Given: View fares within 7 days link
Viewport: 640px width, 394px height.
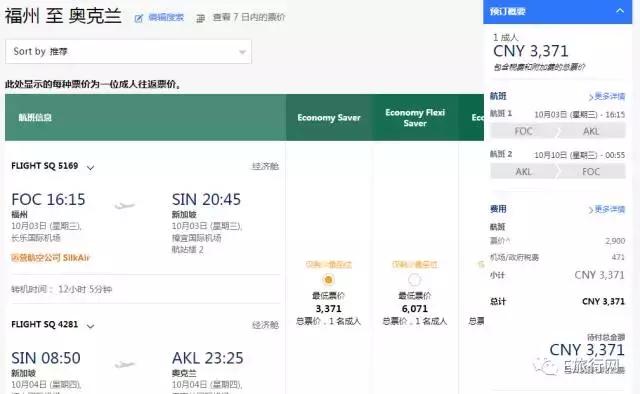Looking at the screenshot, I should (x=249, y=18).
